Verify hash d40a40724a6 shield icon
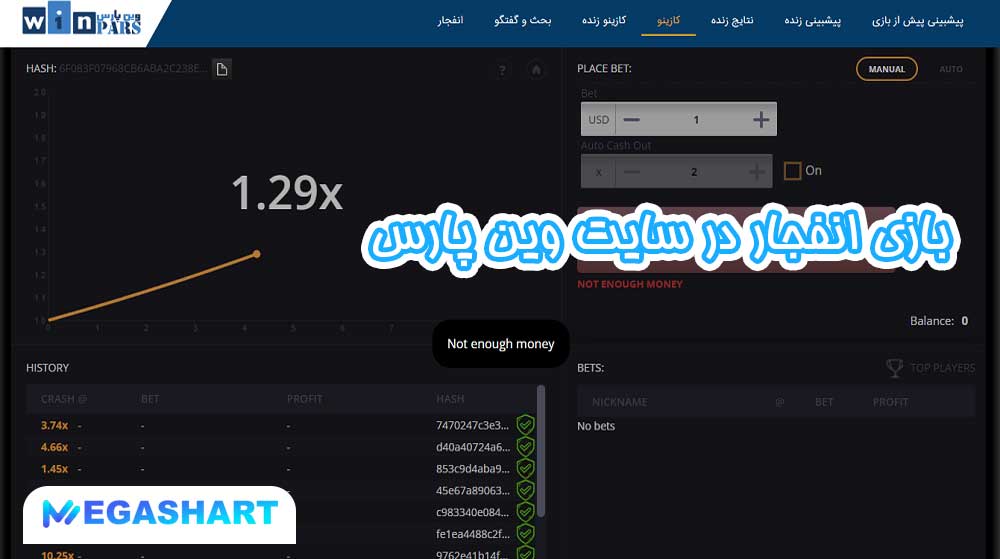This screenshot has height=559, width=1000. [x=526, y=447]
